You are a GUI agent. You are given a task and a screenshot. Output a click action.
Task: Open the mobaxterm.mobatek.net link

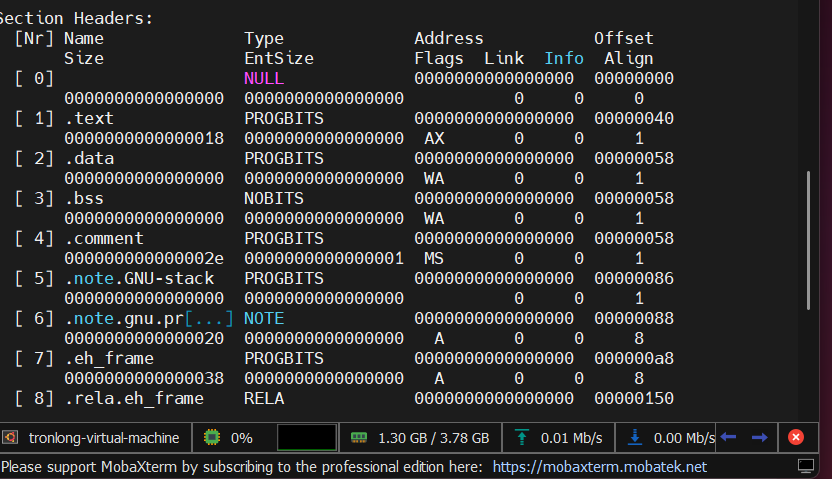coord(600,467)
